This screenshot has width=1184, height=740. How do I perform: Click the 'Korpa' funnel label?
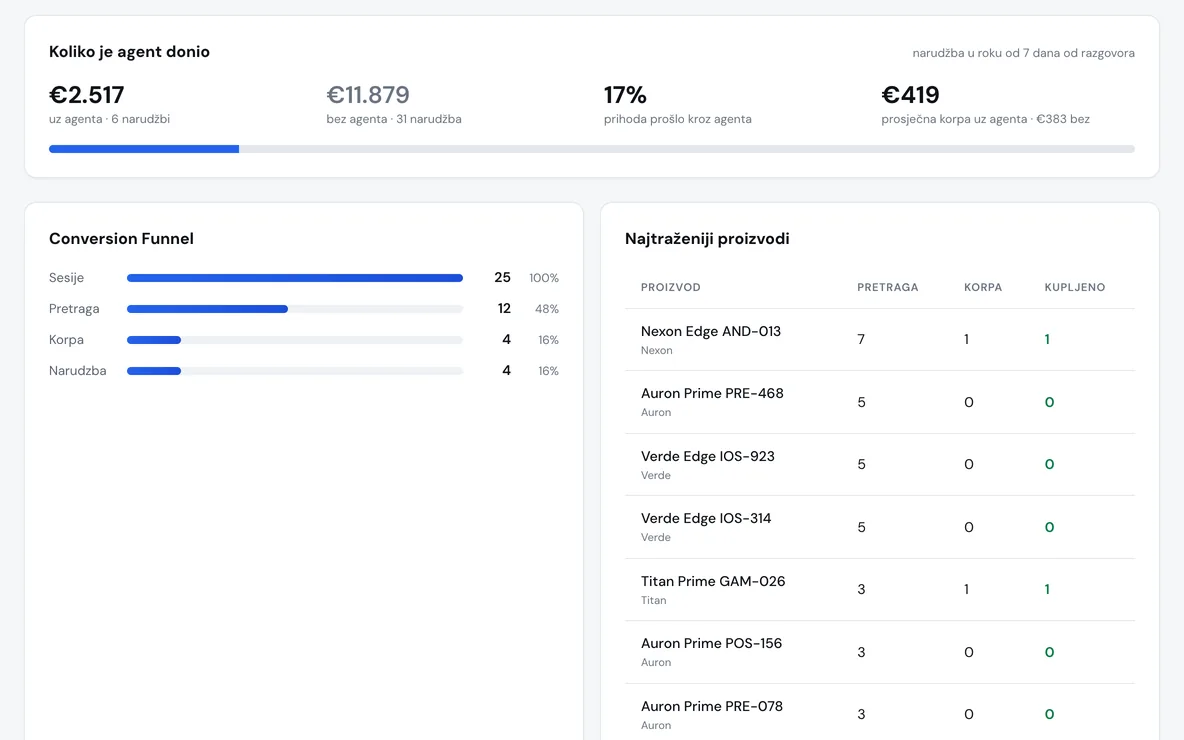coord(66,340)
